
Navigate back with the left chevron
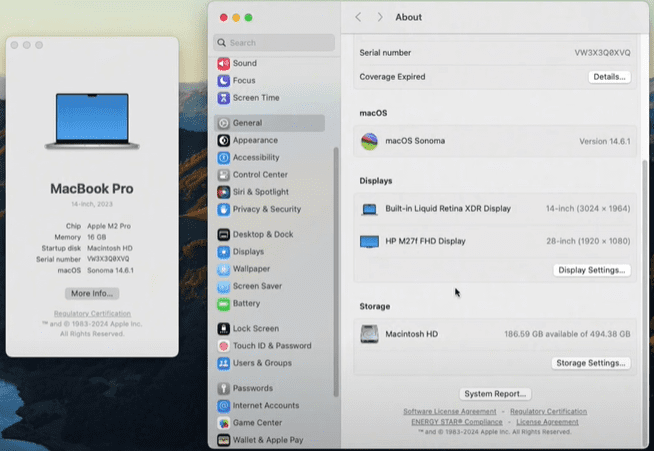click(359, 17)
